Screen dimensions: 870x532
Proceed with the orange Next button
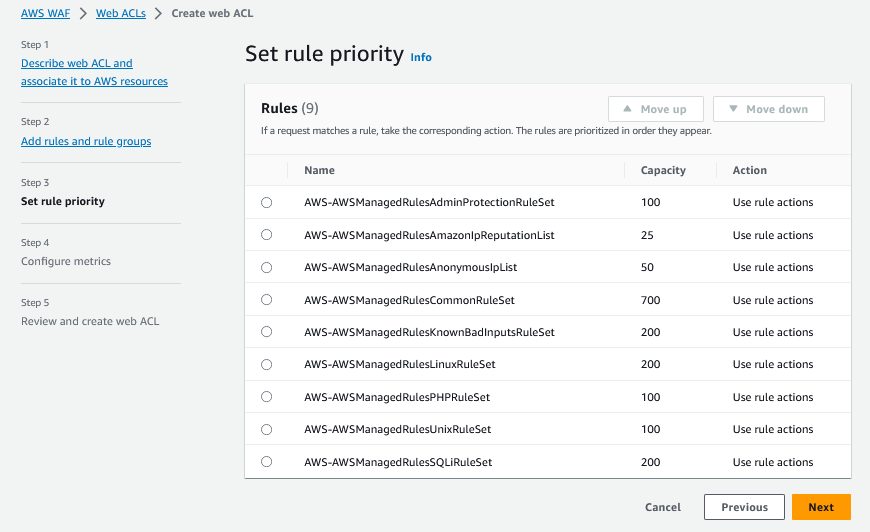pyautogui.click(x=821, y=507)
